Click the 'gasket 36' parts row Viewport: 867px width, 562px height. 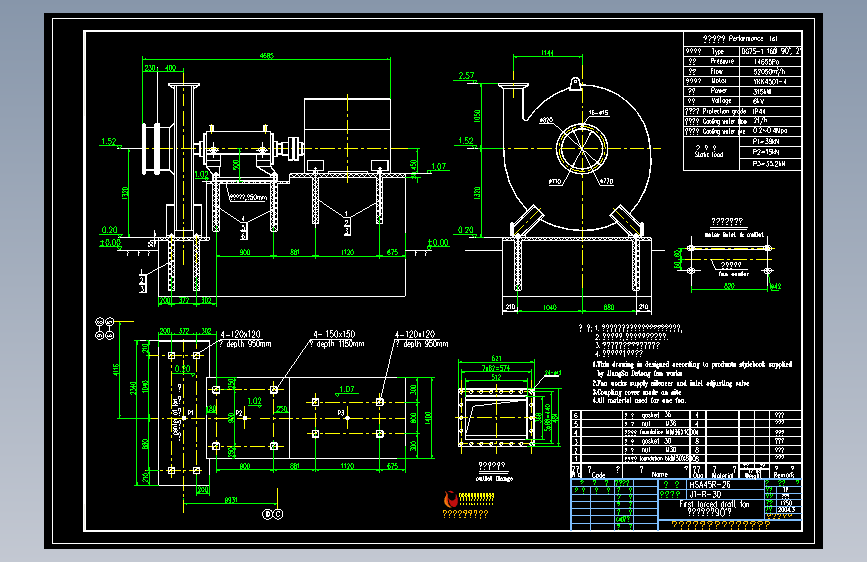coord(686,414)
